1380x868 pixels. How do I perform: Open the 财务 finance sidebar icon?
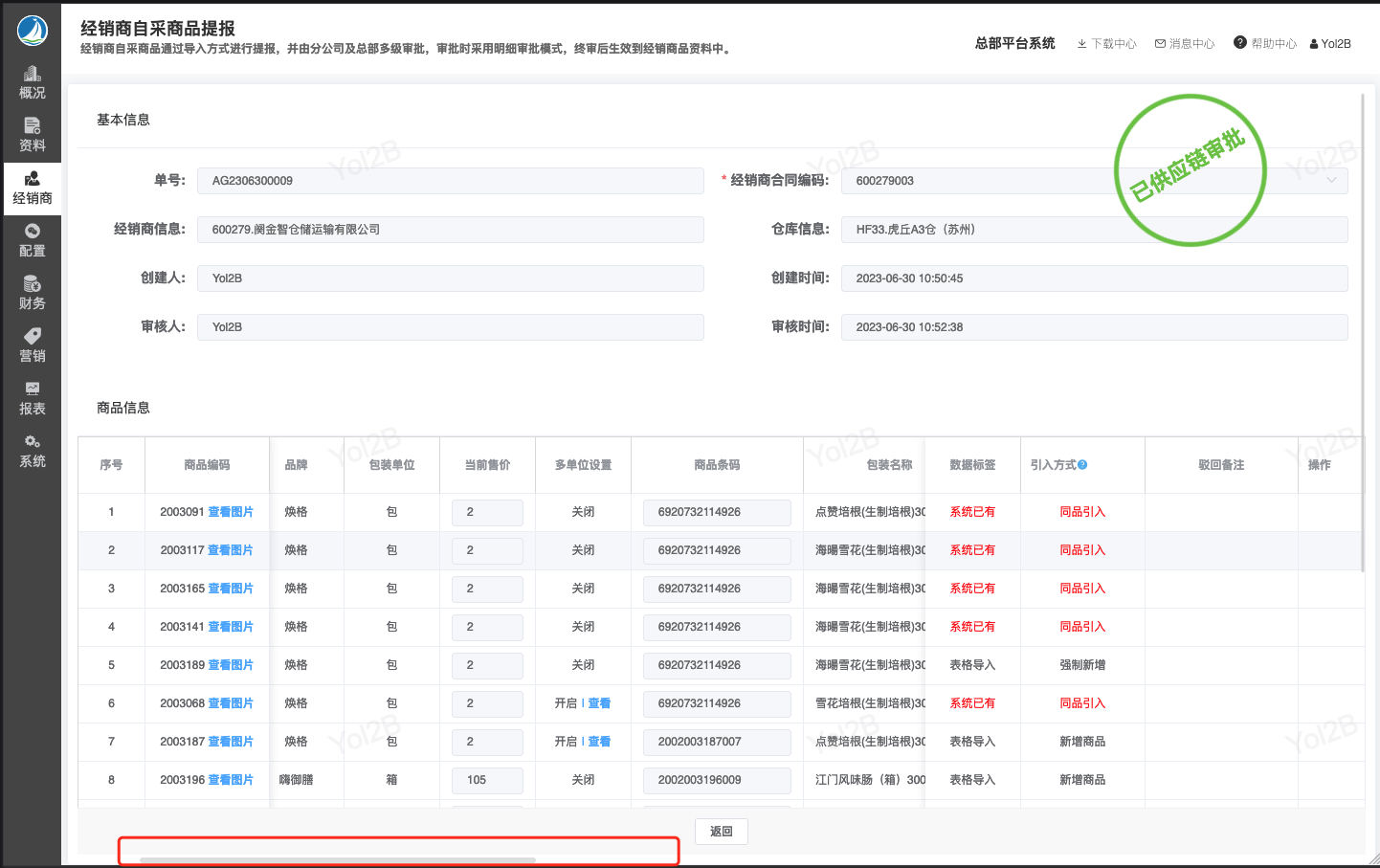coord(33,294)
